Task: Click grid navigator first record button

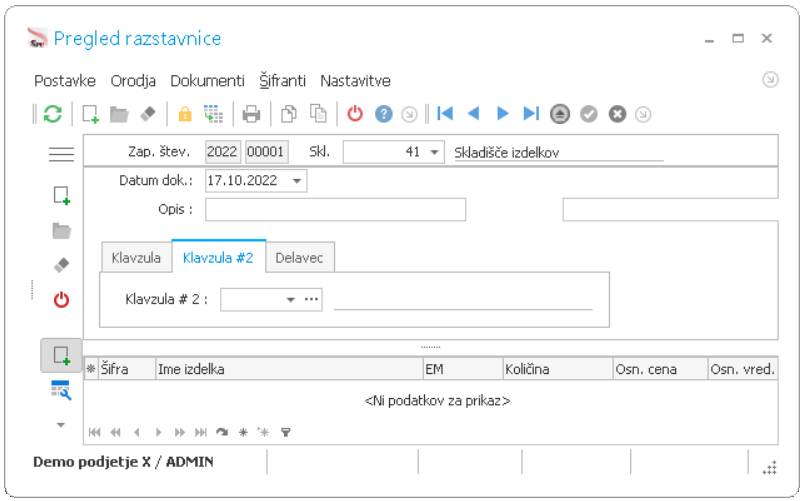Action: [x=94, y=432]
